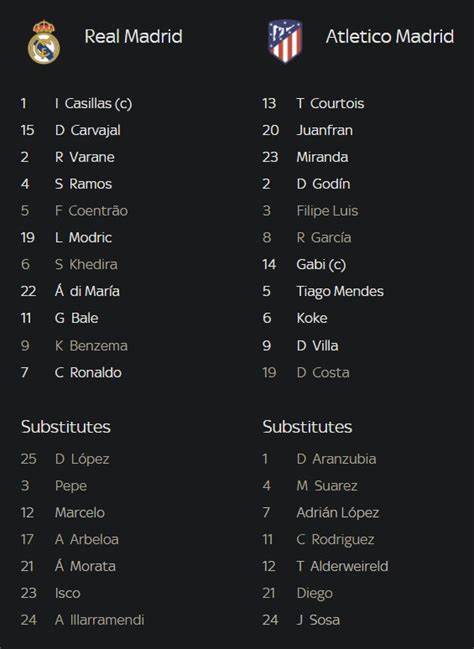The width and height of the screenshot is (474, 649).
Task: Click the Atletico Madrid club crest
Action: [285, 41]
